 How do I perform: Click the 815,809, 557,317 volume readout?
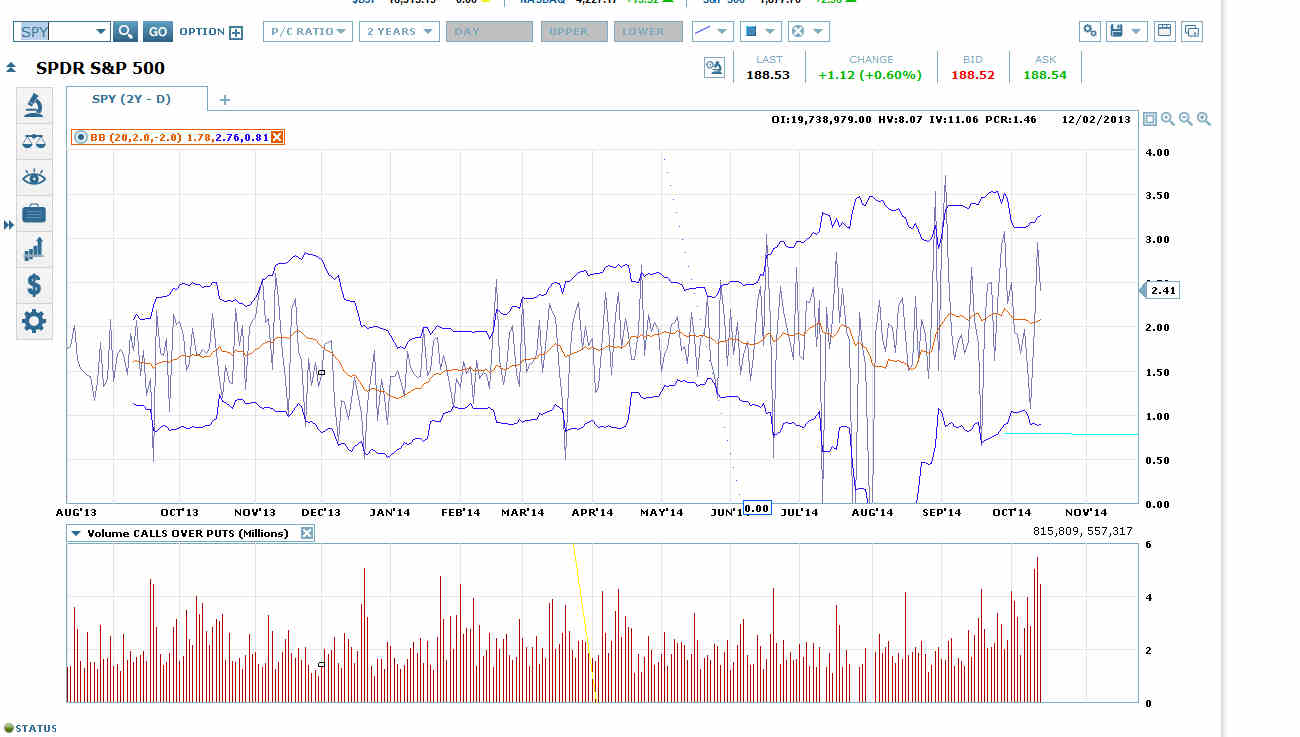click(1083, 531)
